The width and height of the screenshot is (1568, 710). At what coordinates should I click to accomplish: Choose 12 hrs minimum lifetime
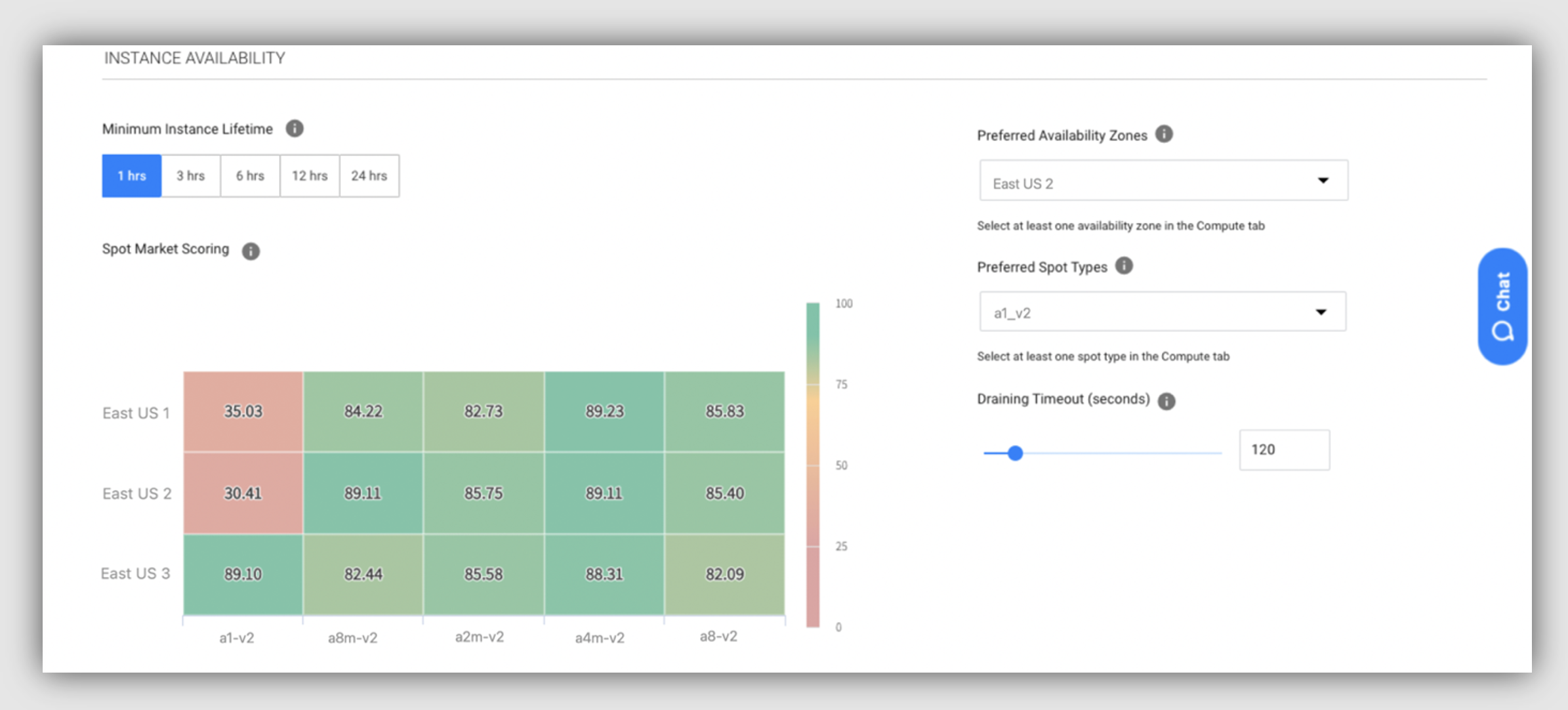pos(310,176)
